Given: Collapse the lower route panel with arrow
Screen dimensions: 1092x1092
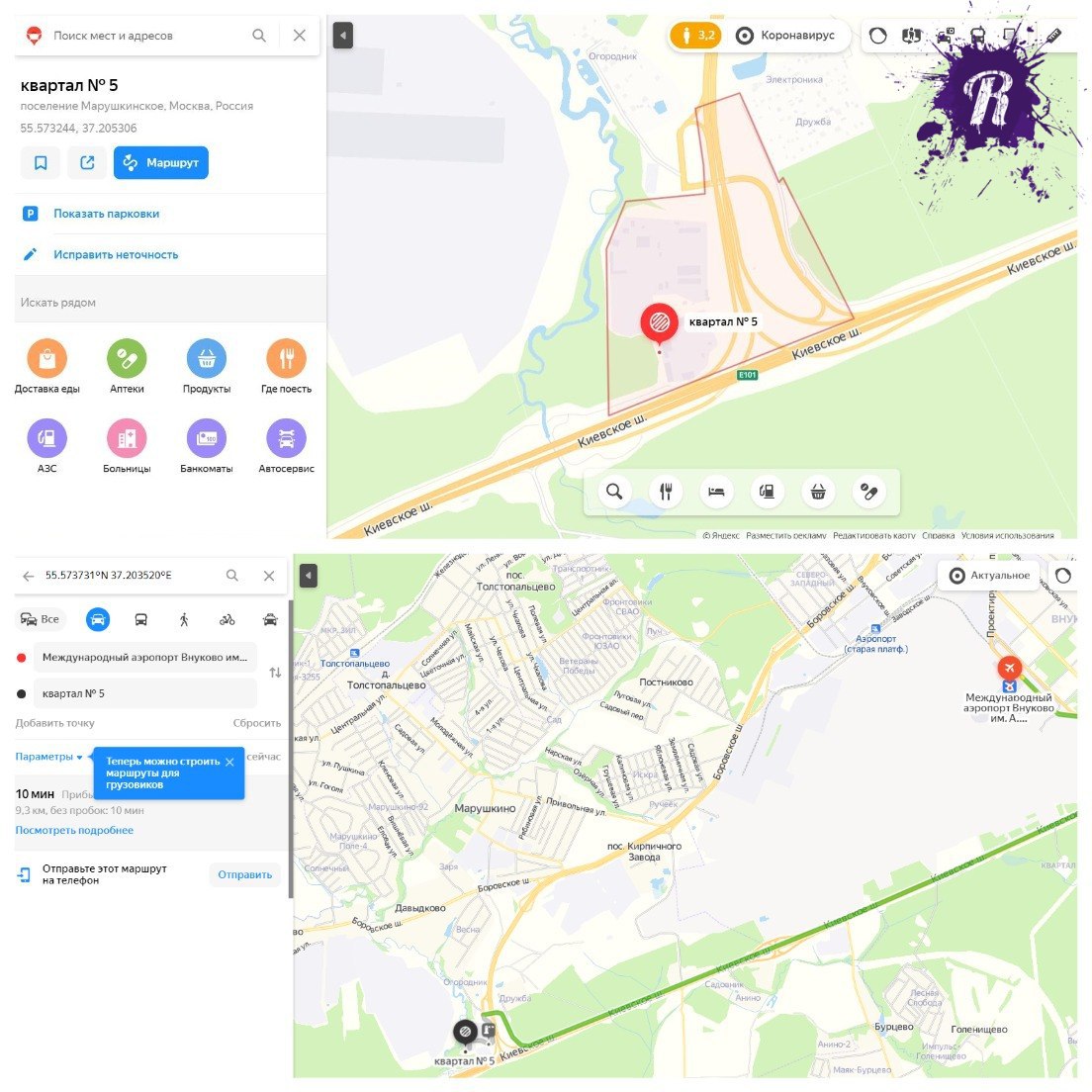Looking at the screenshot, I should point(309,576).
